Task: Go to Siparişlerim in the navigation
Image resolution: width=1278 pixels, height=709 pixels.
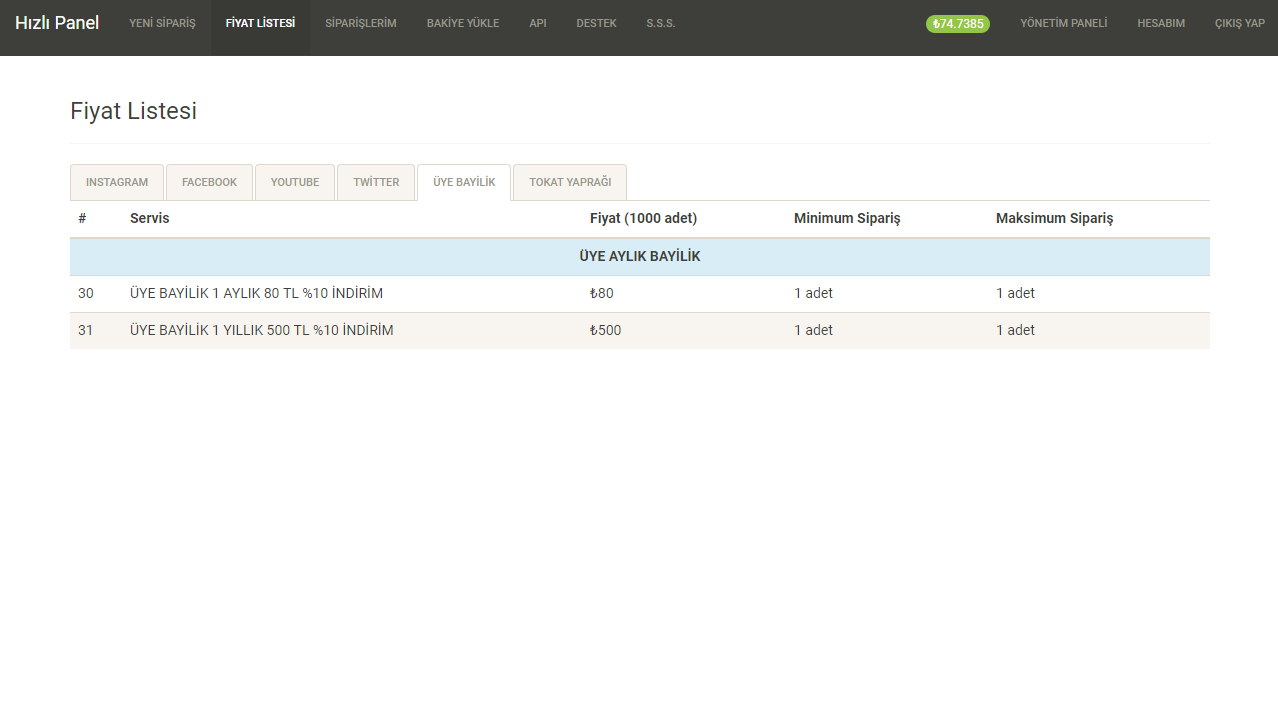Action: tap(361, 23)
